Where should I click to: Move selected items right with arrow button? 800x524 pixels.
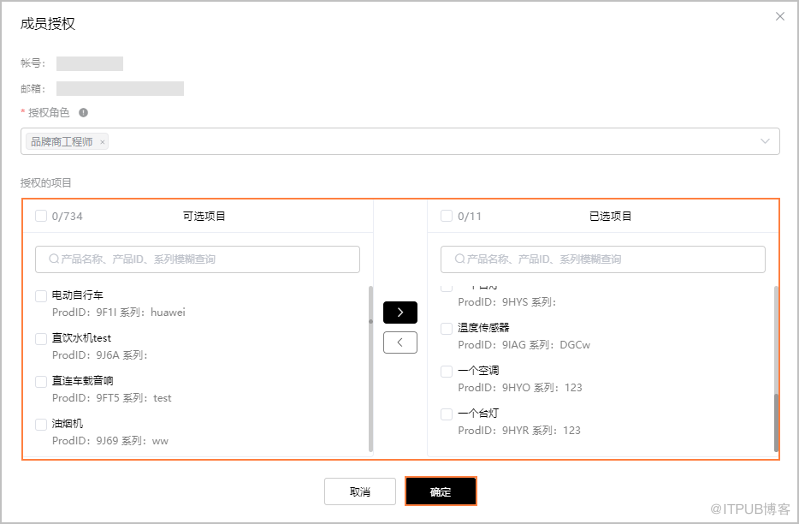click(400, 312)
